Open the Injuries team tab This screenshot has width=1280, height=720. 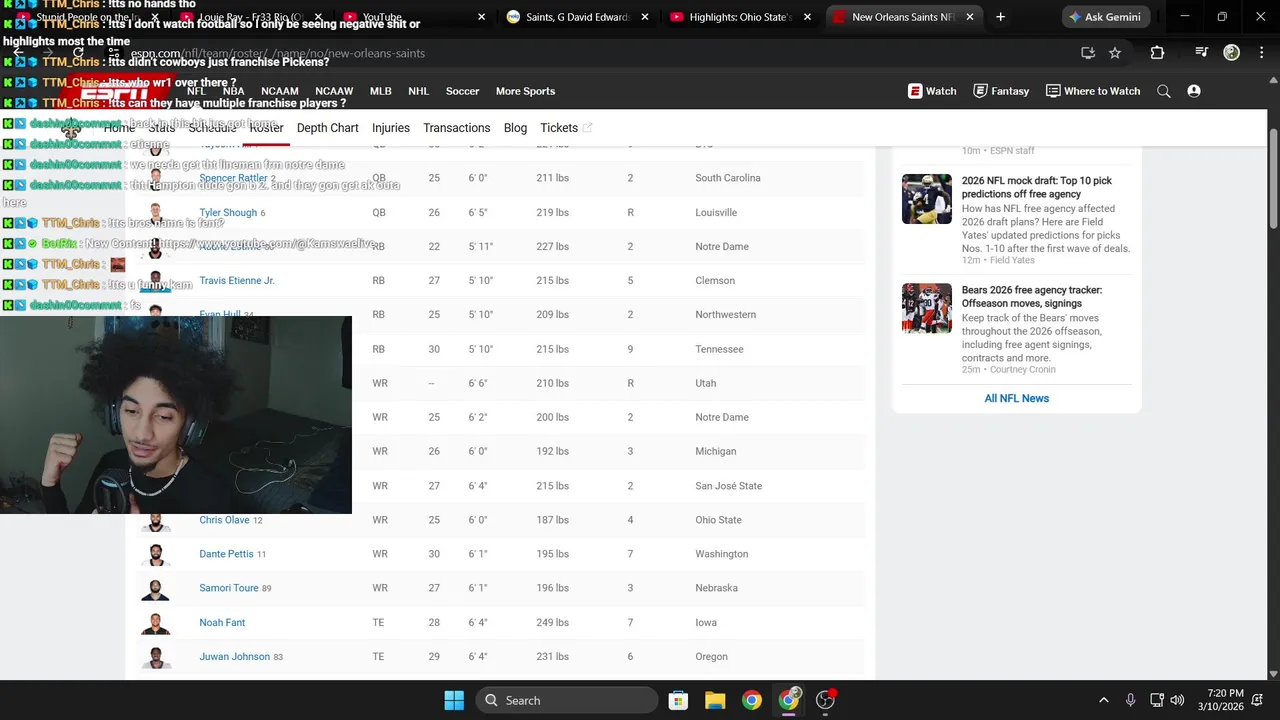coord(391,128)
